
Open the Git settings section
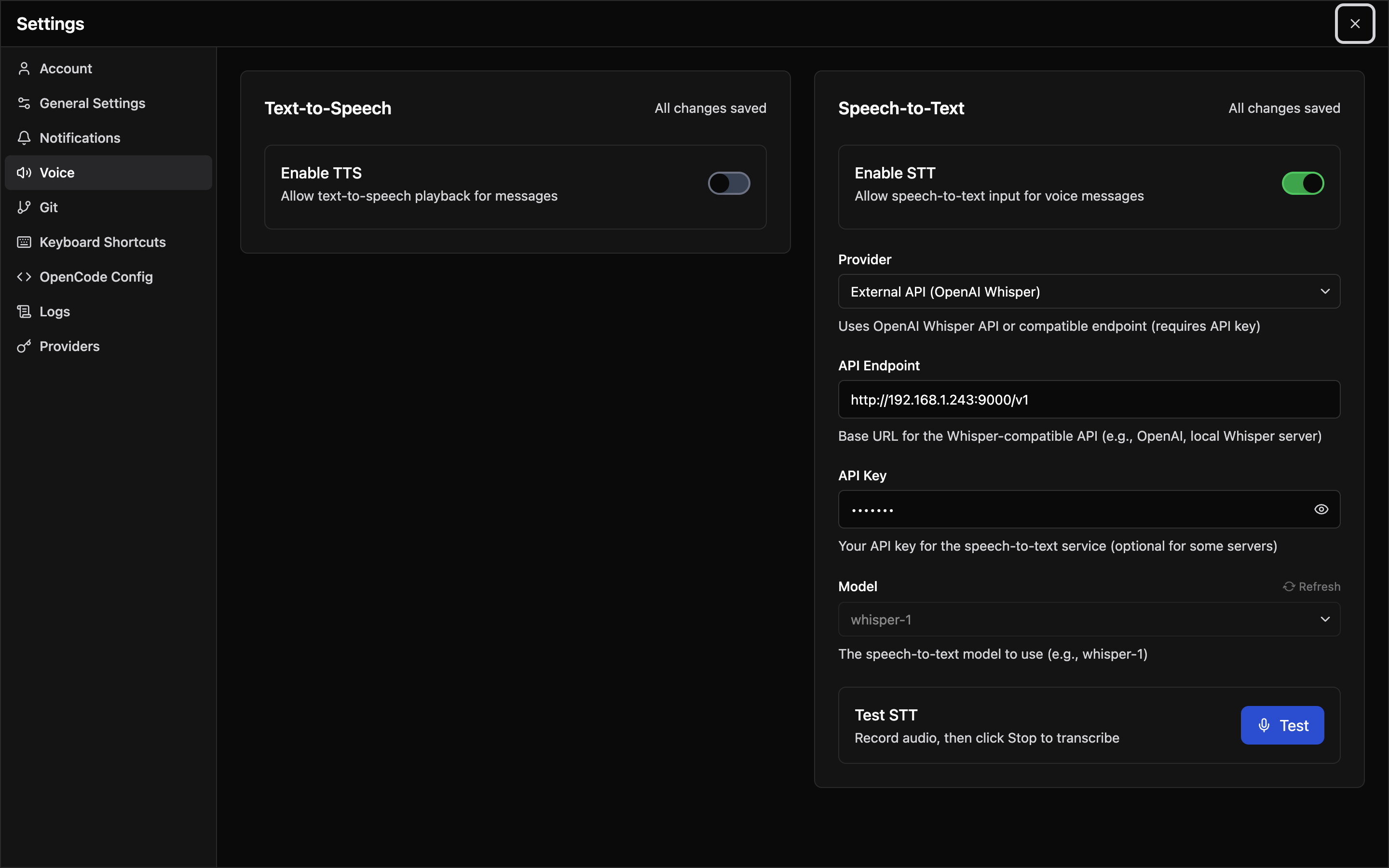coord(109,207)
